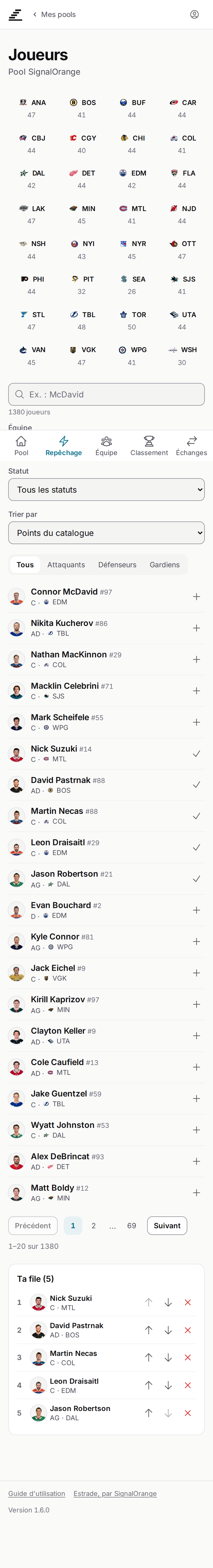
Task: Go to next page with Suivant
Action: (167, 1226)
